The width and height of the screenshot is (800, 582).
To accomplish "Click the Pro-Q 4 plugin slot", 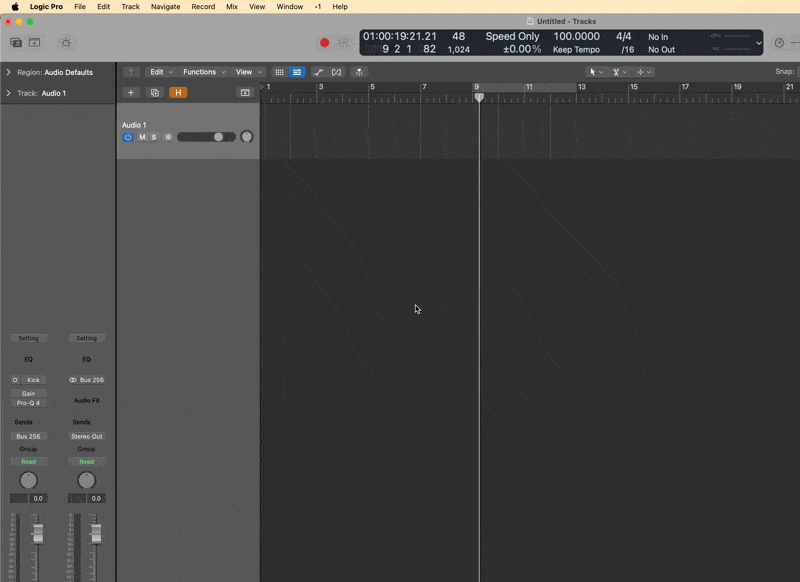I will [x=28, y=403].
